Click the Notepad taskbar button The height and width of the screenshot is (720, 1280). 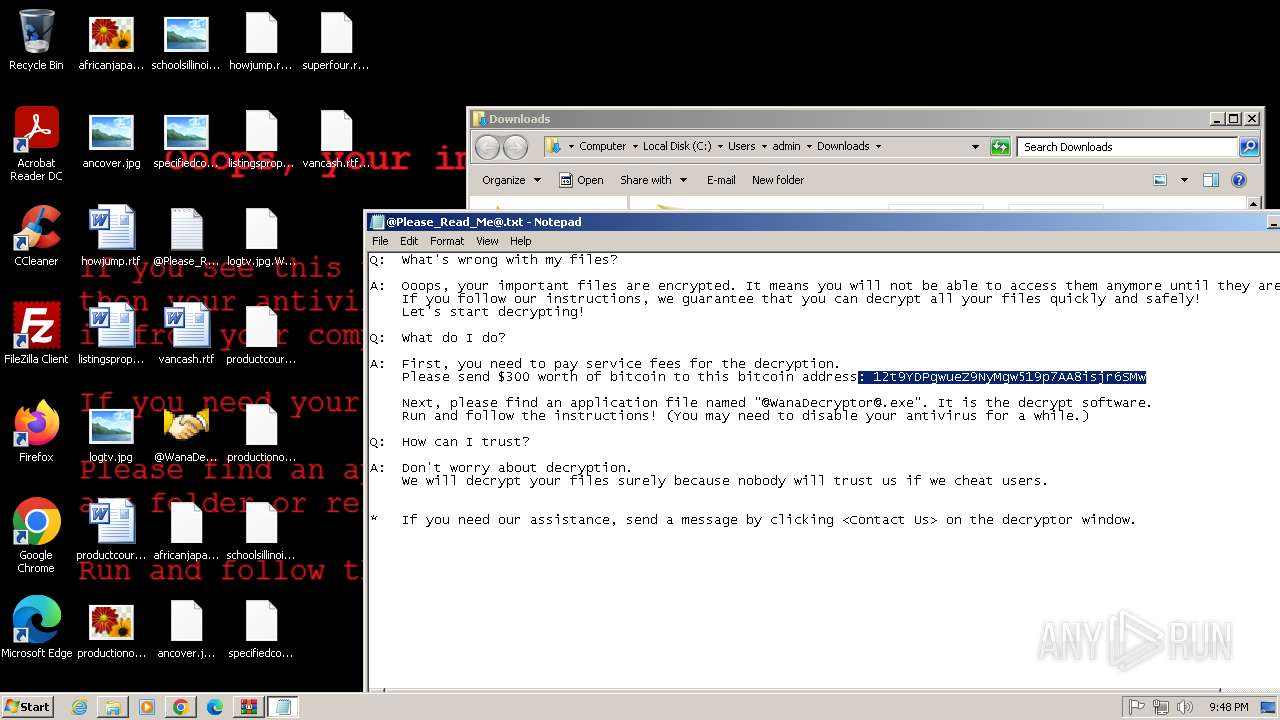click(x=282, y=707)
